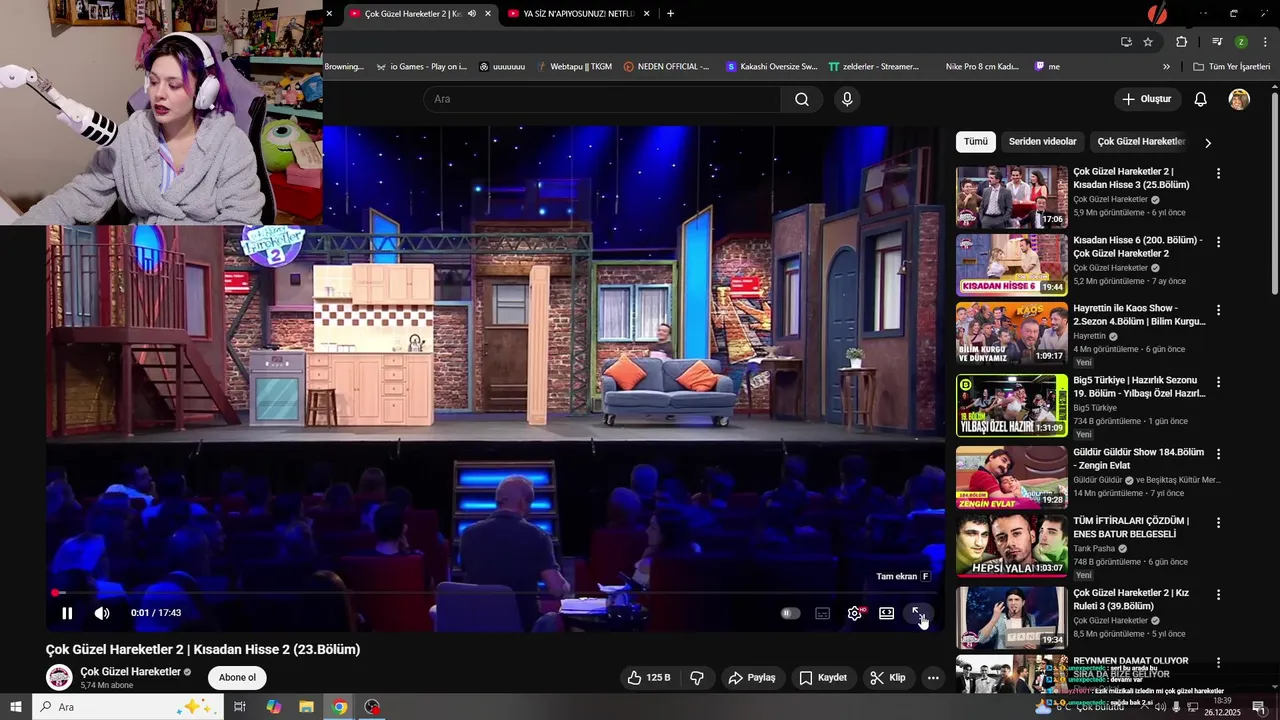Open Chrome media controls icon
Viewport: 1280px width, 720px height.
pyautogui.click(x=1217, y=42)
